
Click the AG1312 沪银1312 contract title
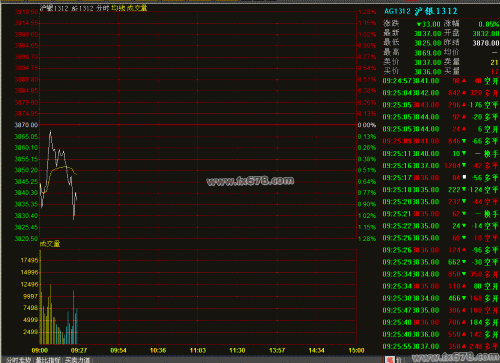coord(421,11)
